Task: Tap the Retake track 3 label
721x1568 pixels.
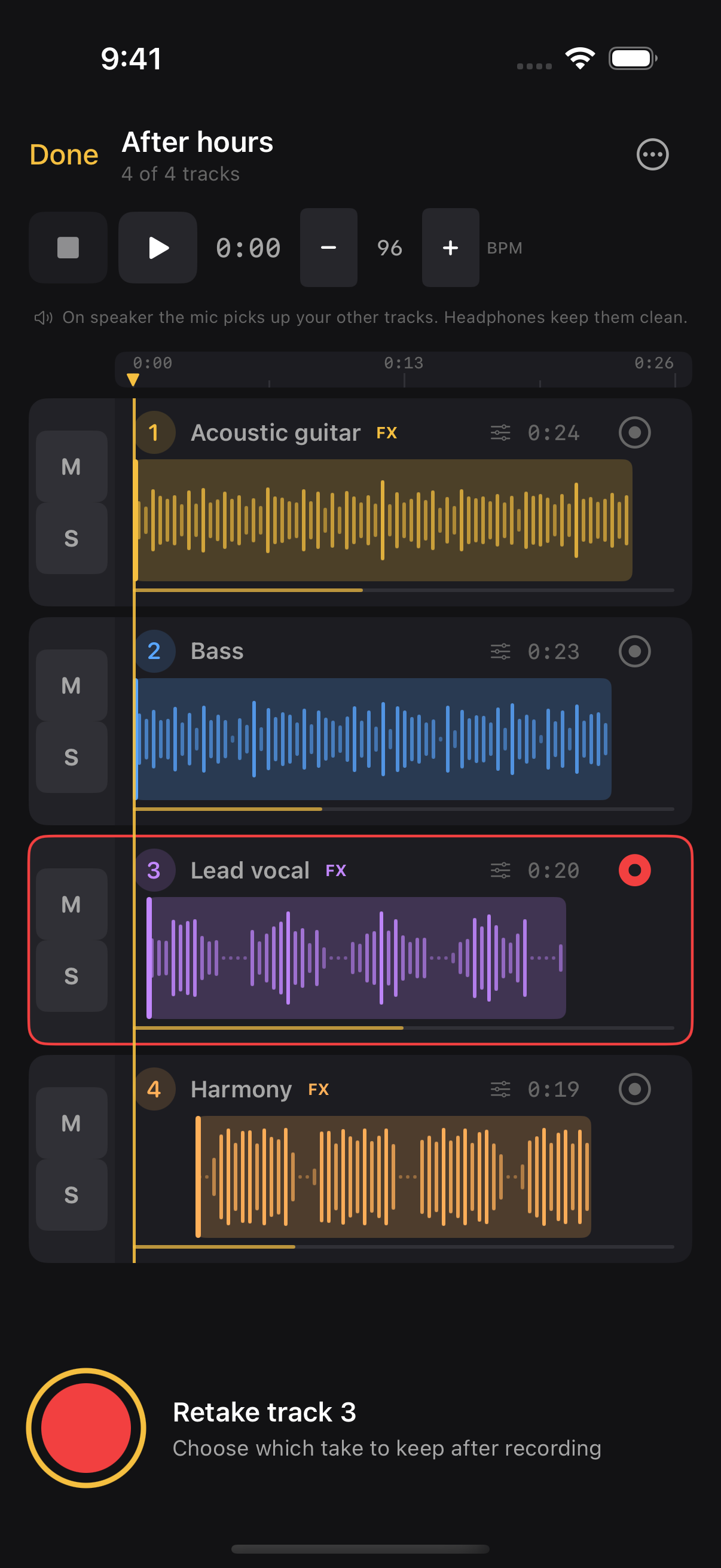Action: [x=265, y=1412]
